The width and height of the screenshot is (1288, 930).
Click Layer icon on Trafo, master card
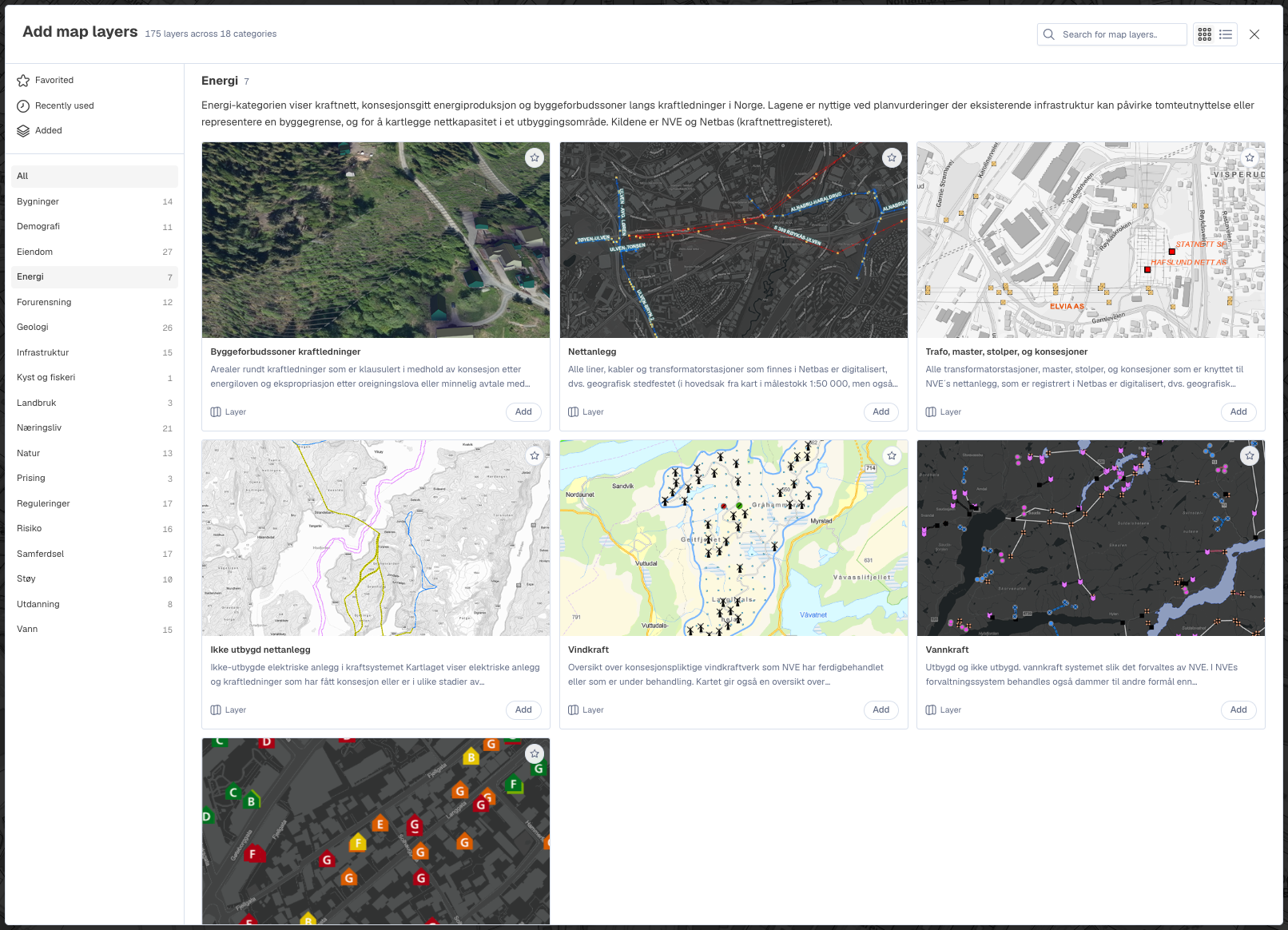(x=931, y=412)
